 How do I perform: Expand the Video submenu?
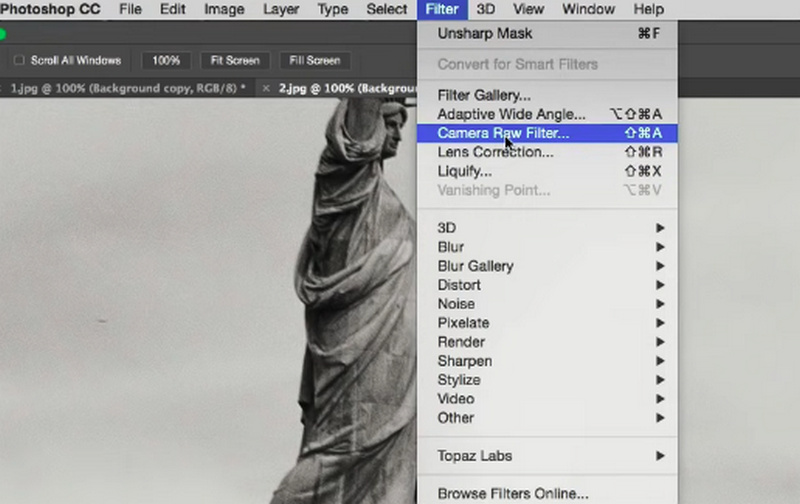[547, 399]
